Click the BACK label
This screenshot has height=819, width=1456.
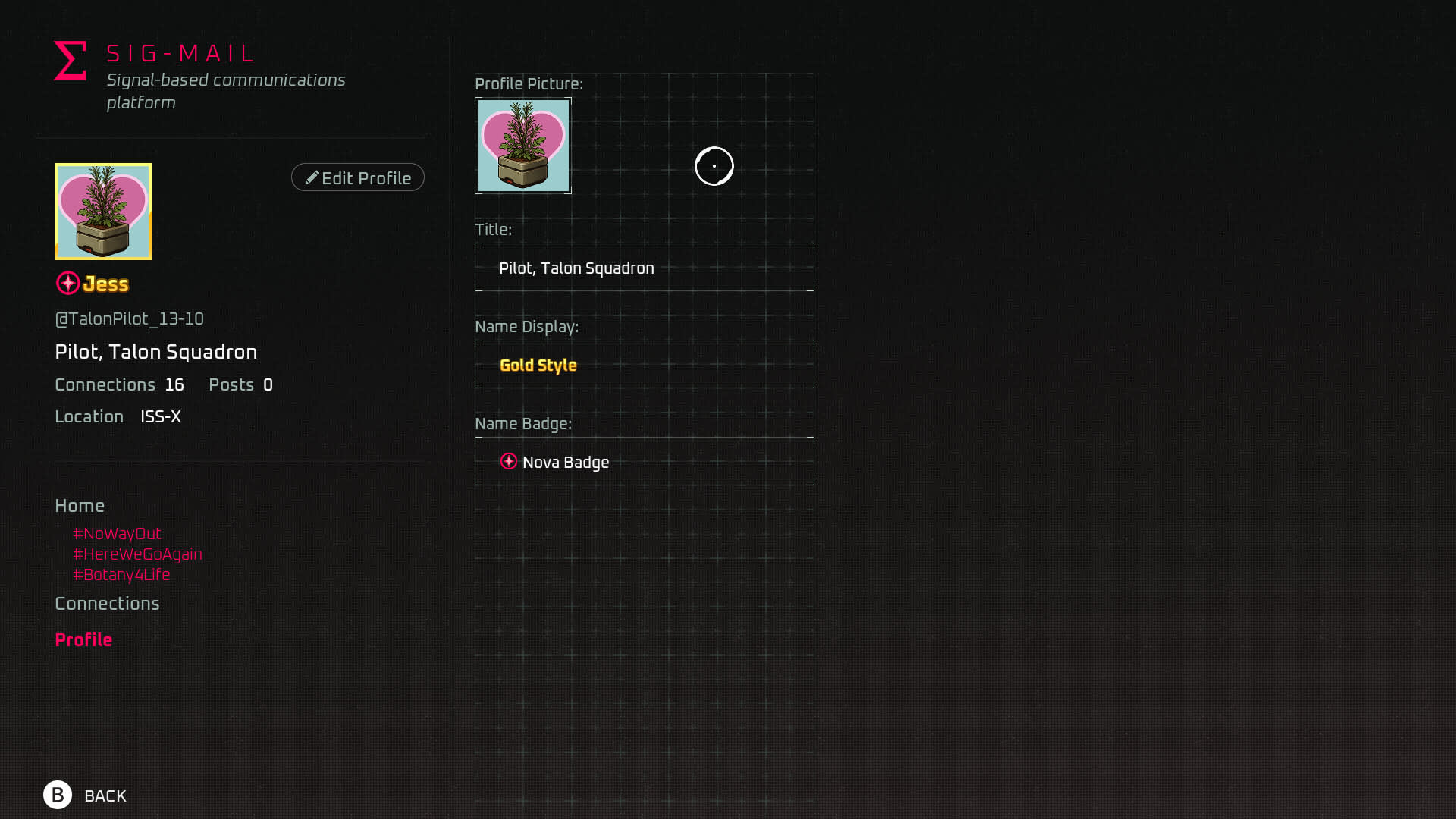point(105,796)
